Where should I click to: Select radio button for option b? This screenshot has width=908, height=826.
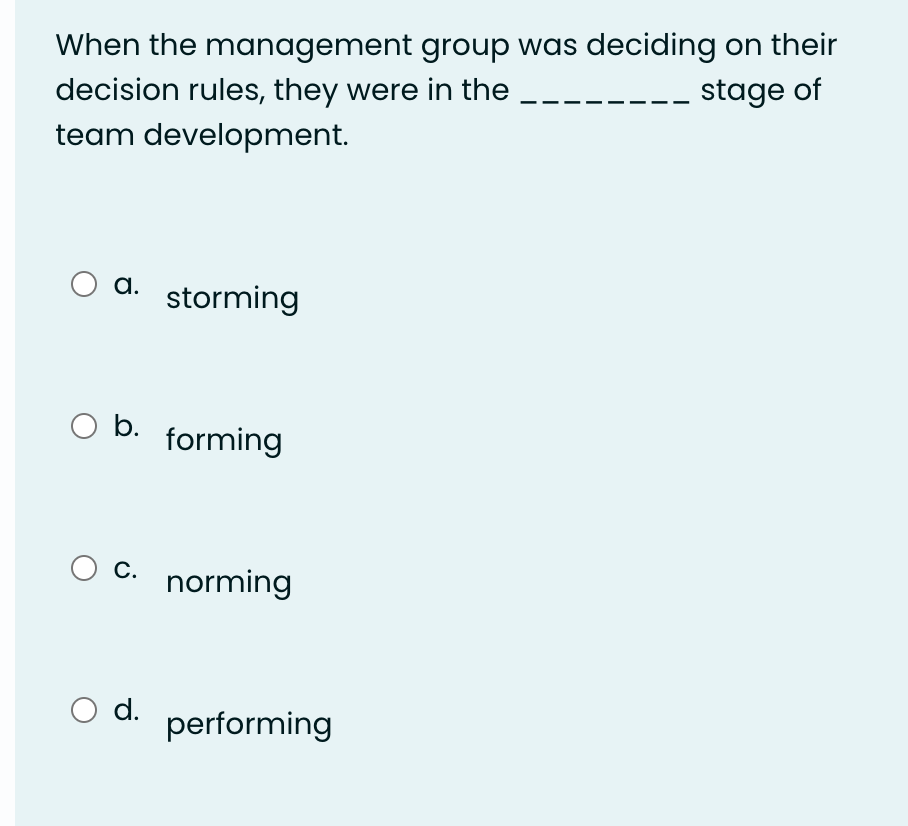tap(85, 427)
